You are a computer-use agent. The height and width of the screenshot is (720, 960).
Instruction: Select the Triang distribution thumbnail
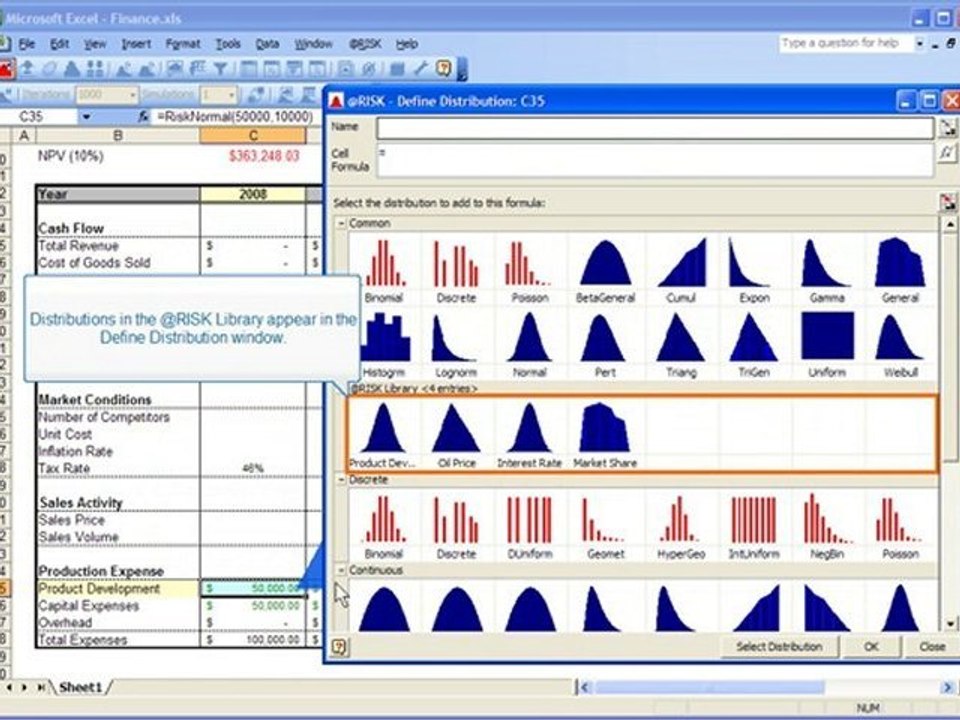pyautogui.click(x=681, y=345)
